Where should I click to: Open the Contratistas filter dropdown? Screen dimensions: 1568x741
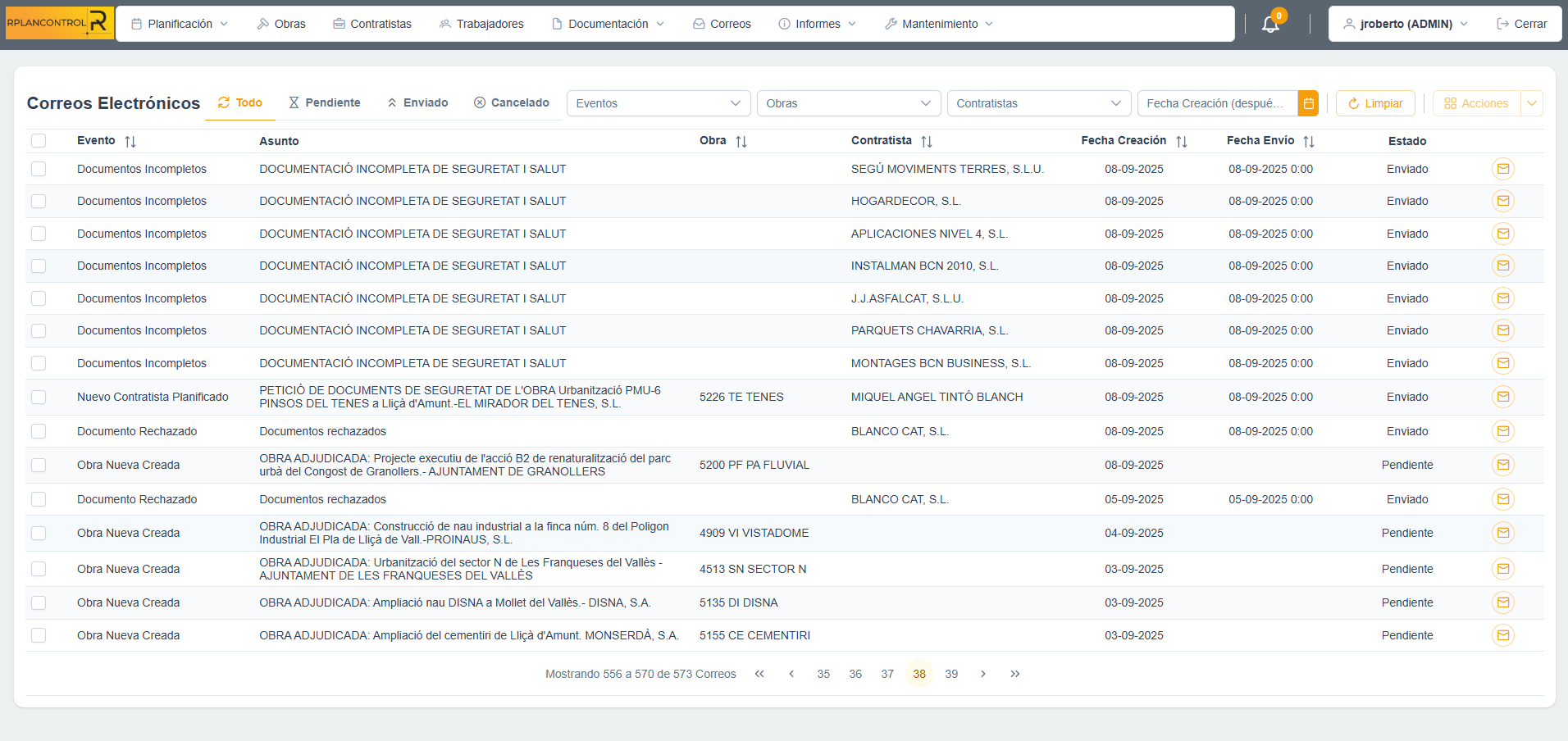pos(1038,103)
